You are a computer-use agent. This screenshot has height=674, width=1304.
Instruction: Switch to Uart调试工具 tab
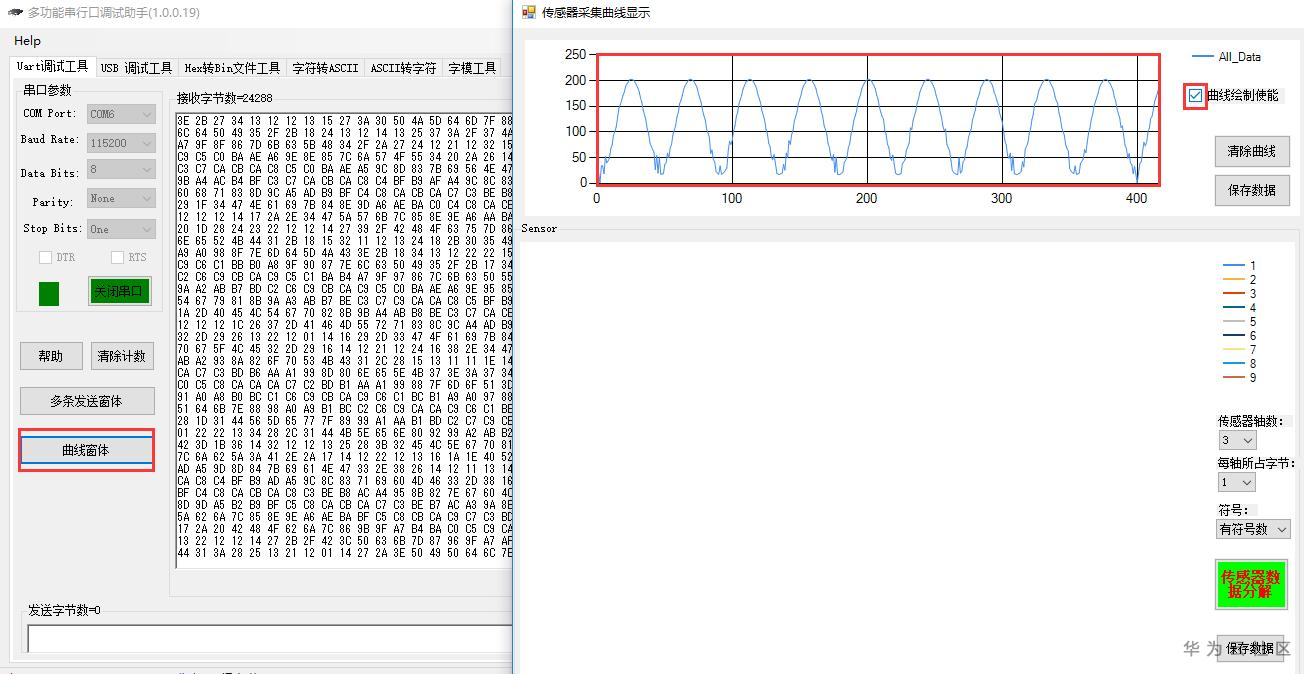(53, 67)
